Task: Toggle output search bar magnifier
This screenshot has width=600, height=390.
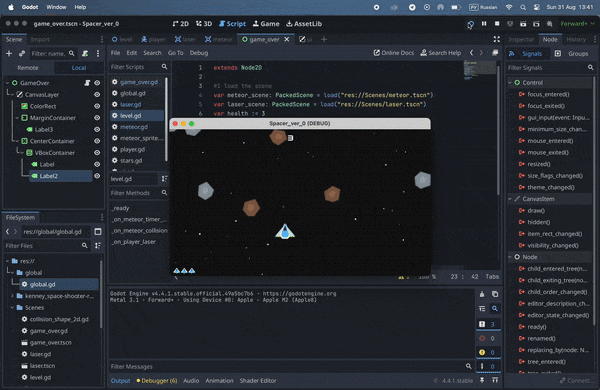Action: click(x=495, y=308)
